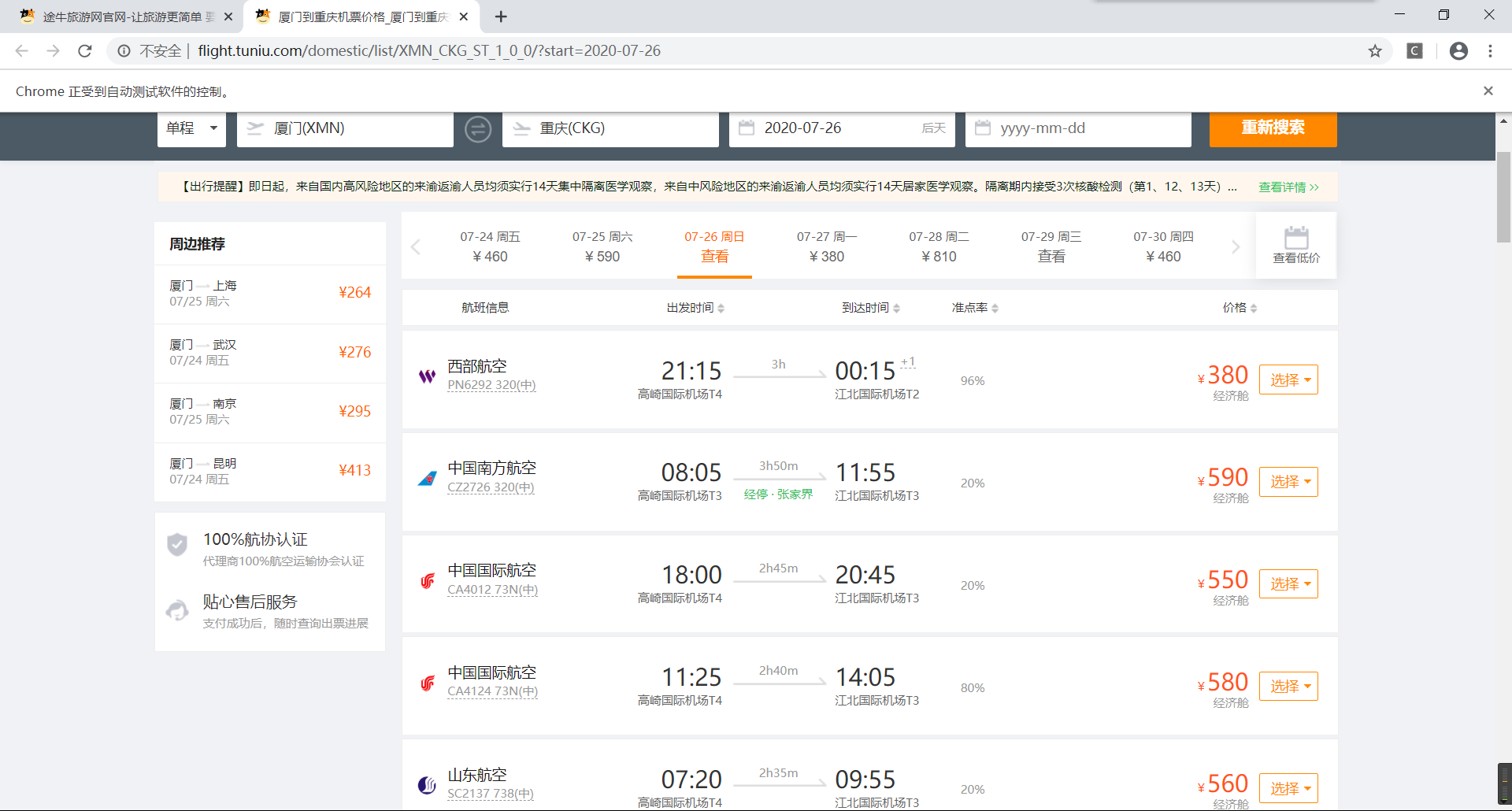Open flight PN6292 320(中) details
The width and height of the screenshot is (1512, 811).
click(491, 385)
